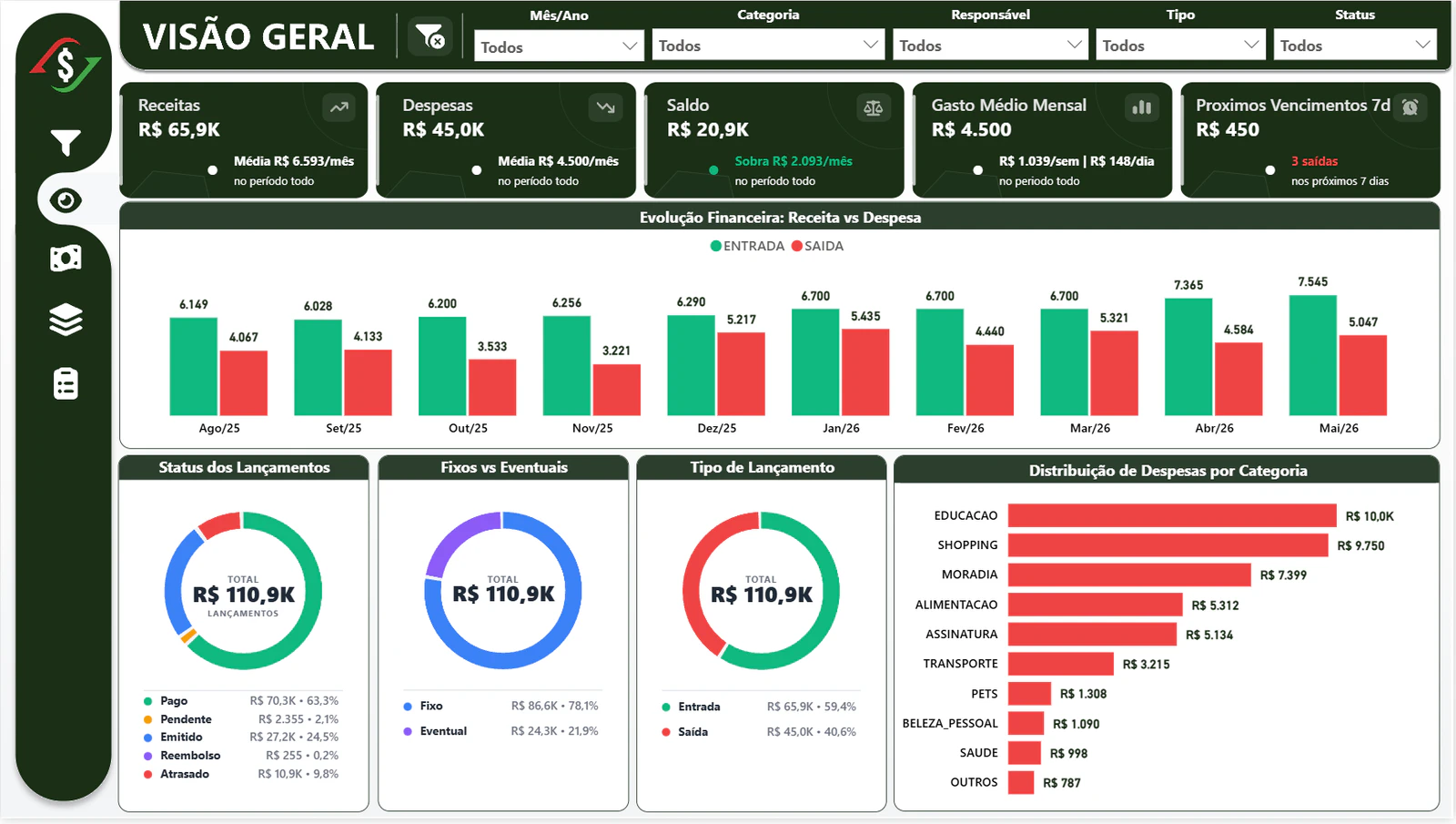Click the bar chart icon on Gasto Médio Mensal
The height and width of the screenshot is (824, 1456).
(1142, 107)
